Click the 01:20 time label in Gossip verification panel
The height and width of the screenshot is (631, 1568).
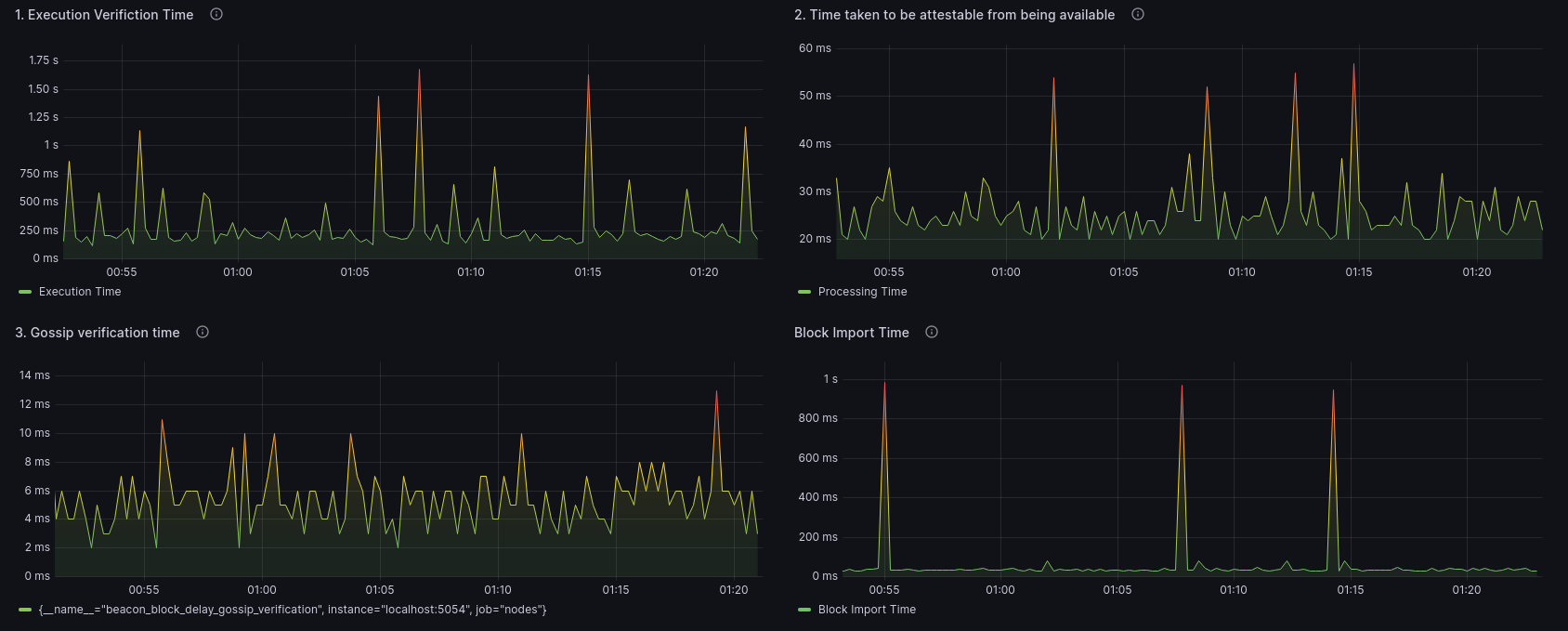click(x=734, y=590)
